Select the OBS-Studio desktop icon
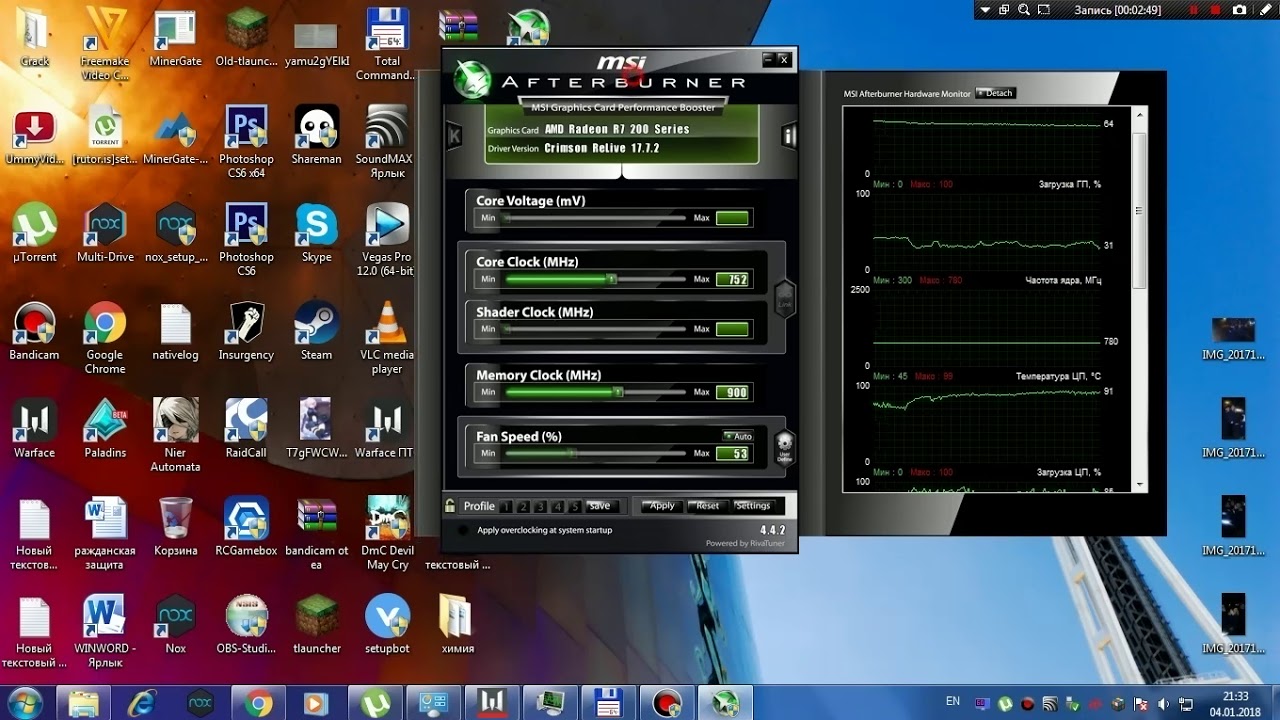Screen dimensions: 1280x720 click(x=246, y=626)
